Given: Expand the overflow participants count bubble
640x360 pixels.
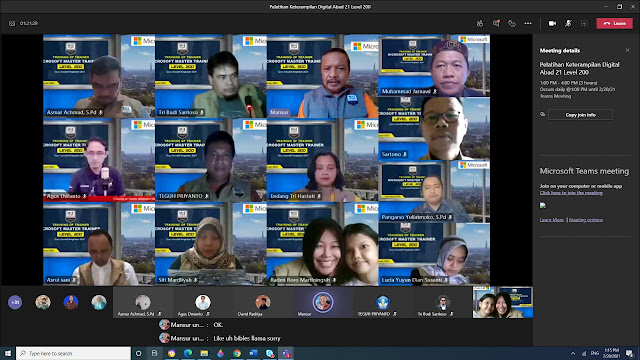Looking at the screenshot, I should [x=15, y=302].
